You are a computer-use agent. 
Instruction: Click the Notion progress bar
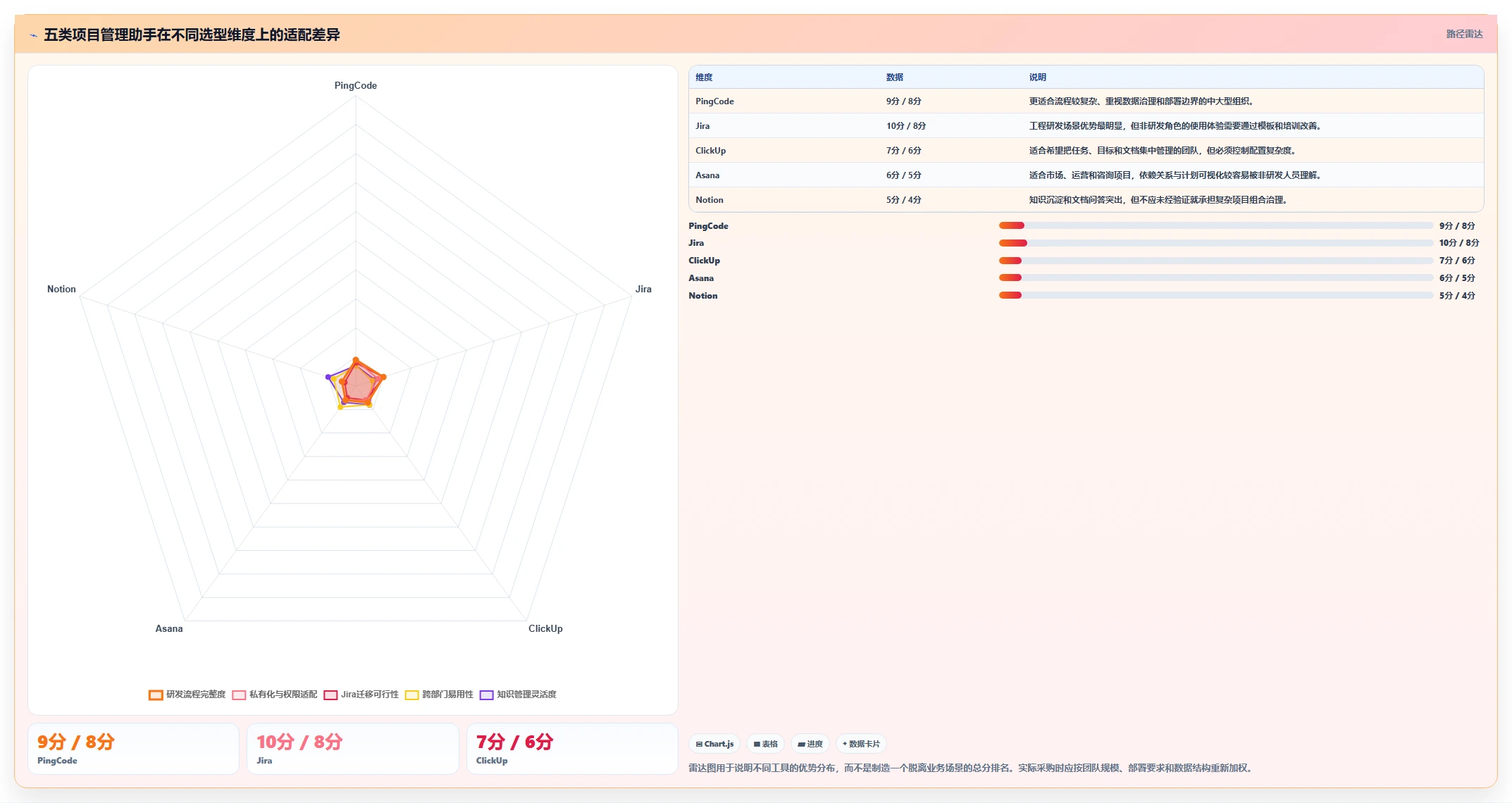click(1216, 295)
